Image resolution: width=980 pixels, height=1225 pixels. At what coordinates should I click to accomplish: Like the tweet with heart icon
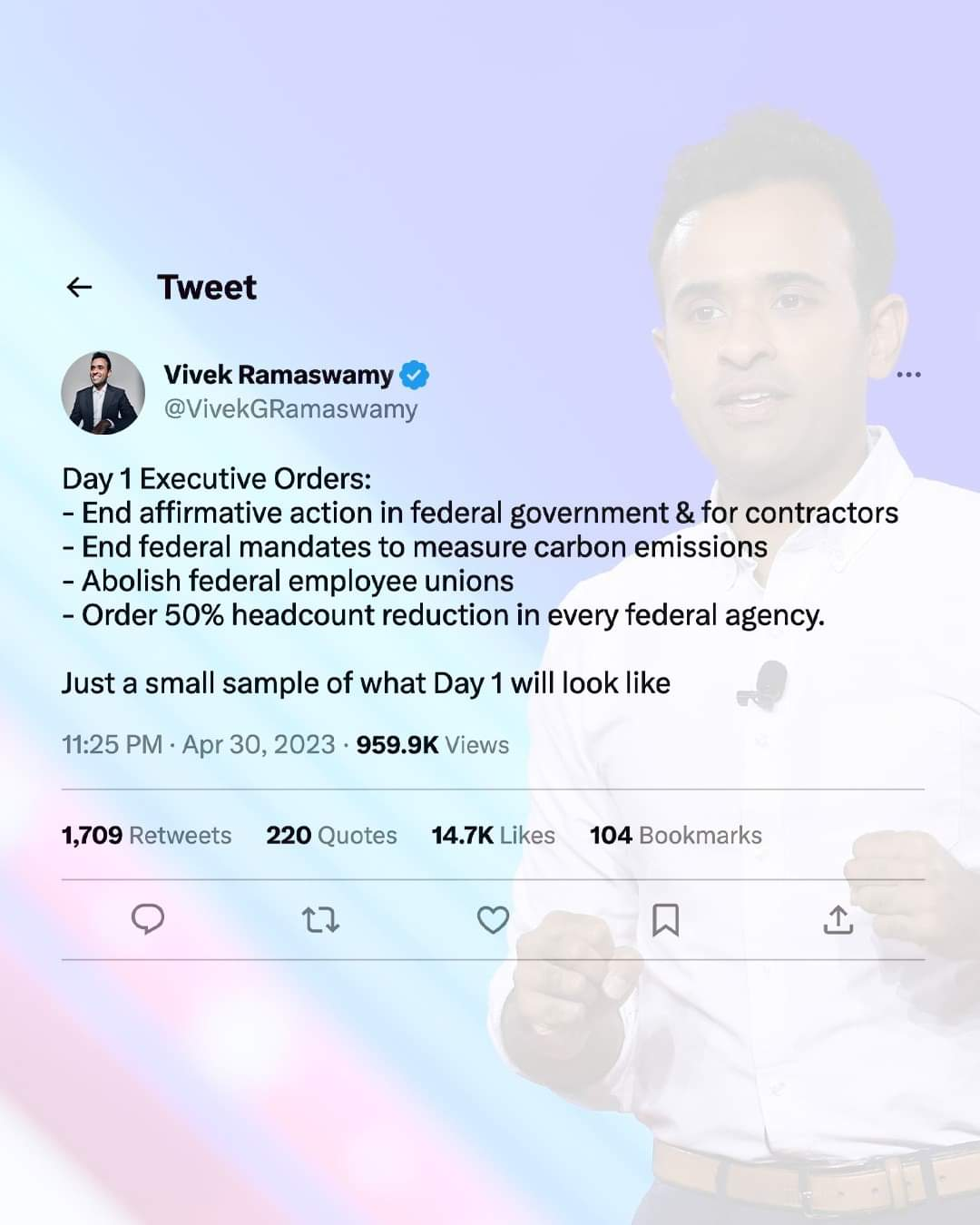pos(493,921)
